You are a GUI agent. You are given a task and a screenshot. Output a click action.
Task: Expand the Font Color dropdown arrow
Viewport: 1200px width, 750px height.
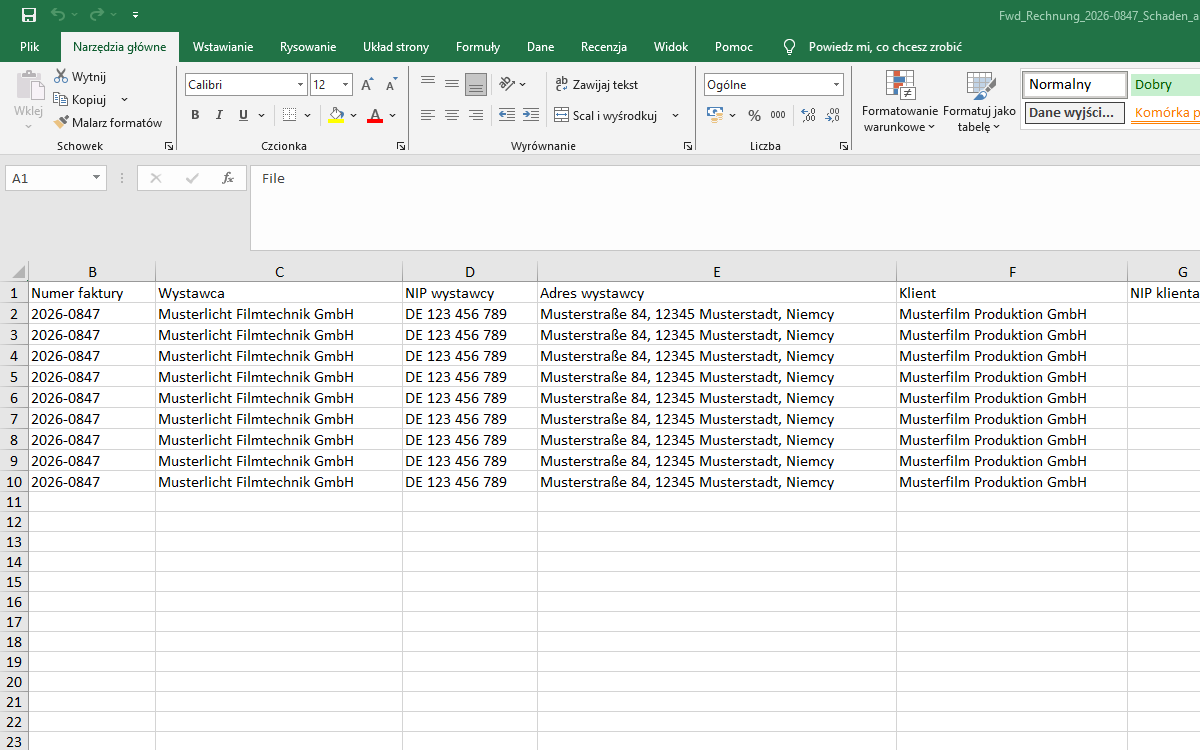(x=393, y=115)
